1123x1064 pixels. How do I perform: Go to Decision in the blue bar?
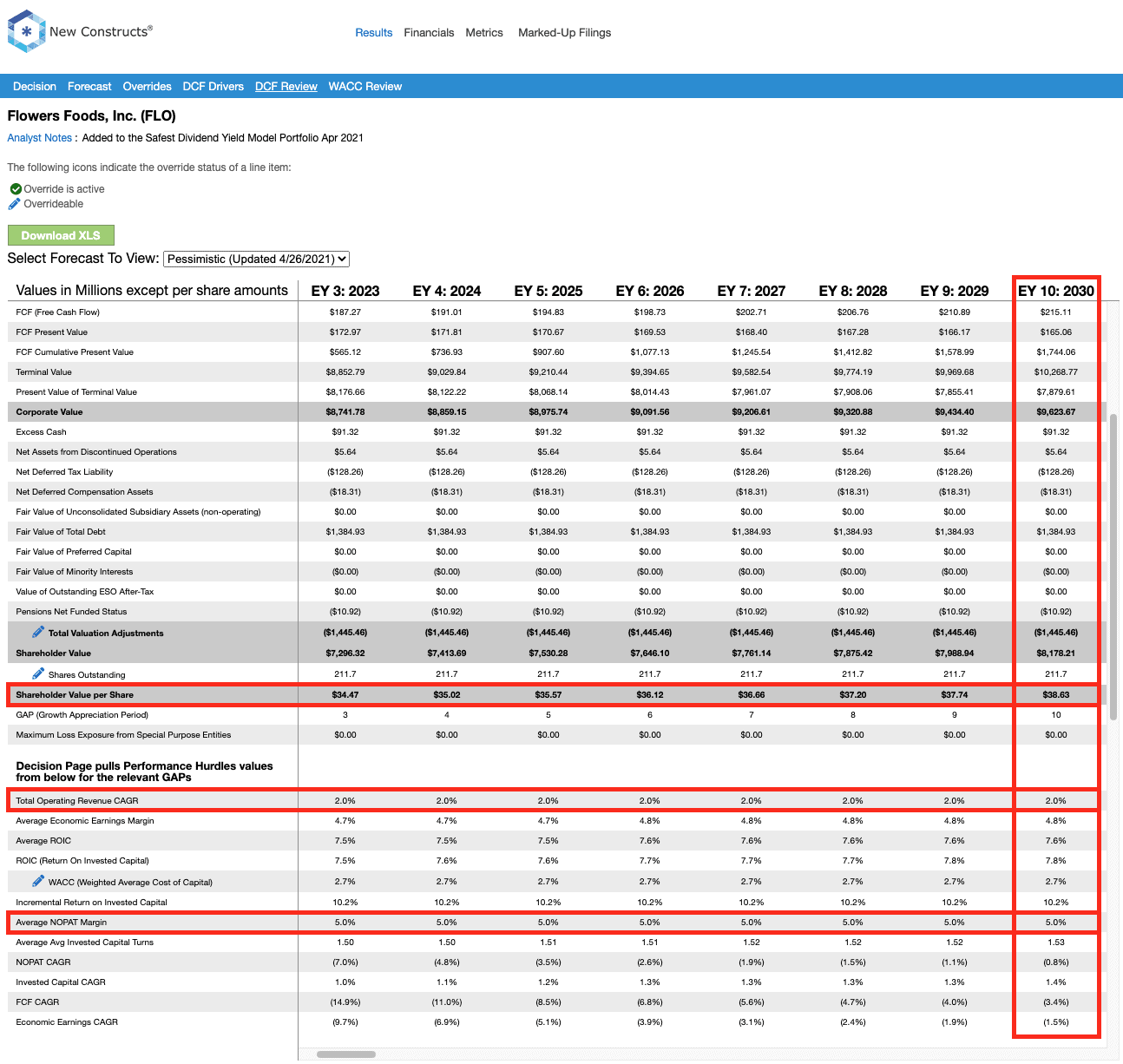35,87
